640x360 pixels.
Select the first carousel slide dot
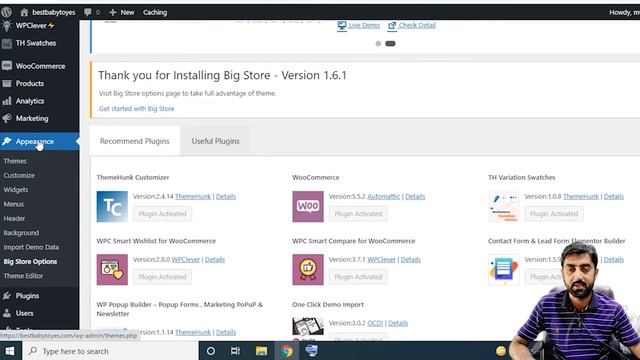378,43
